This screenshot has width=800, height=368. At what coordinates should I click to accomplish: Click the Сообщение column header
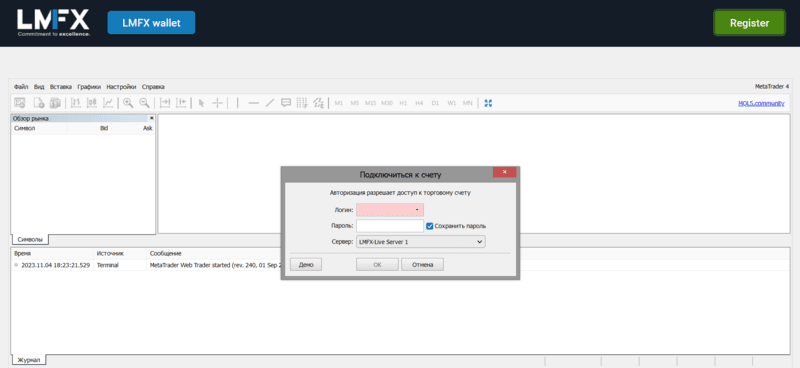point(166,253)
